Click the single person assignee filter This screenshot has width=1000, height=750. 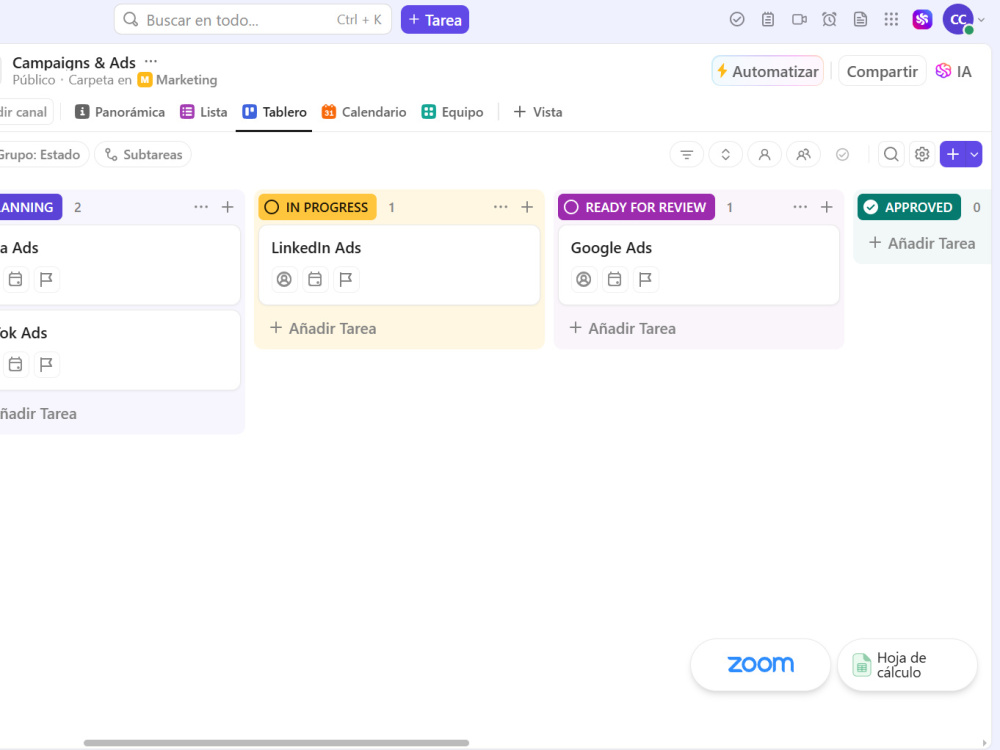(x=765, y=154)
